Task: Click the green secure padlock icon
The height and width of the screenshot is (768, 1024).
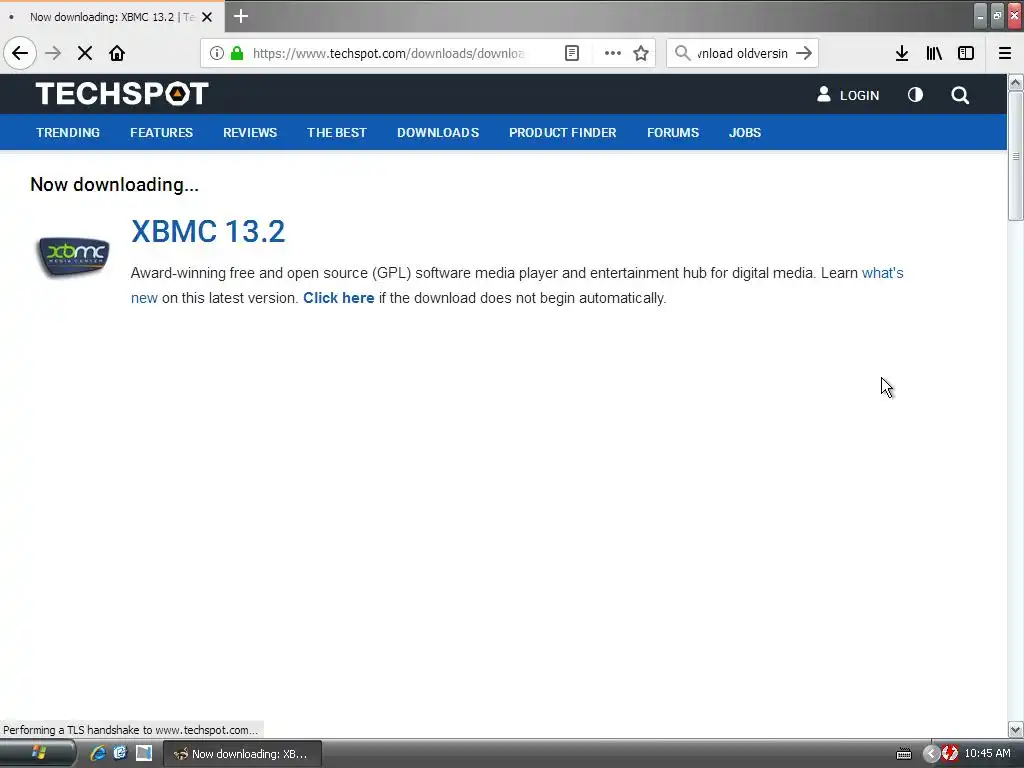Action: [x=237, y=53]
